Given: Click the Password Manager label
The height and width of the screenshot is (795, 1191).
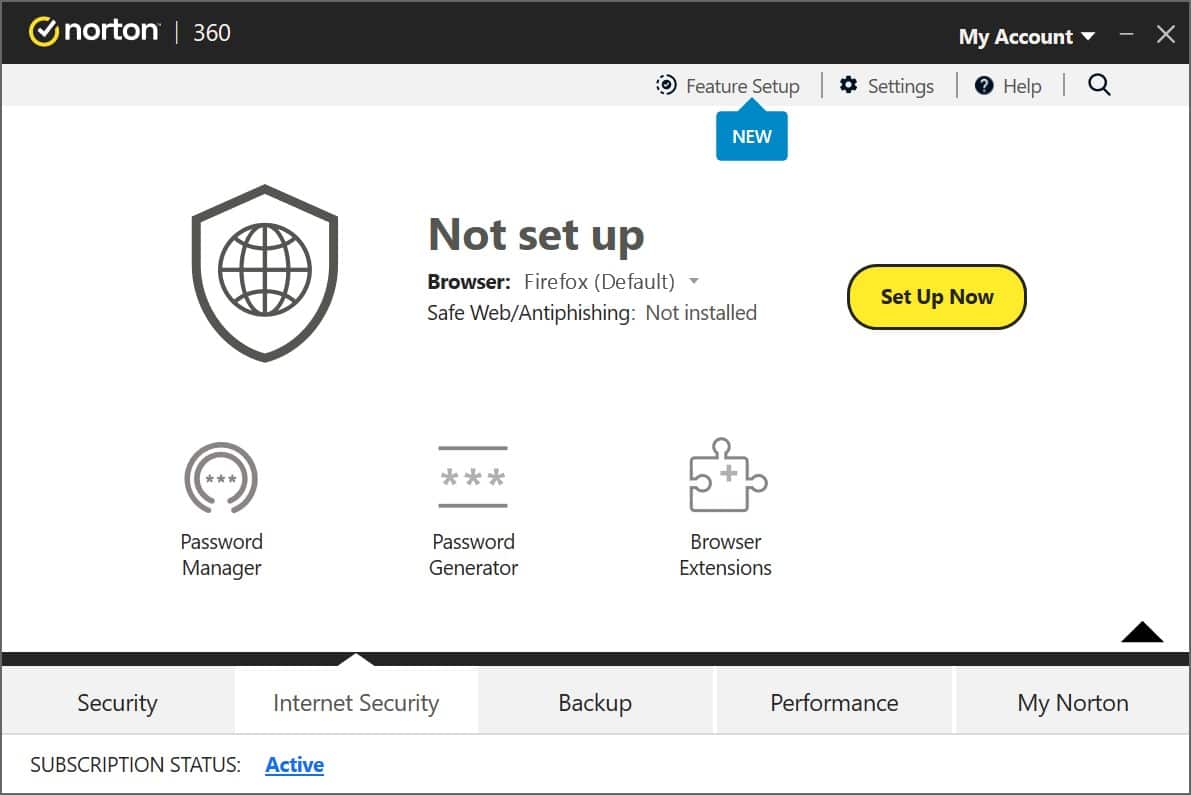Looking at the screenshot, I should click(221, 555).
